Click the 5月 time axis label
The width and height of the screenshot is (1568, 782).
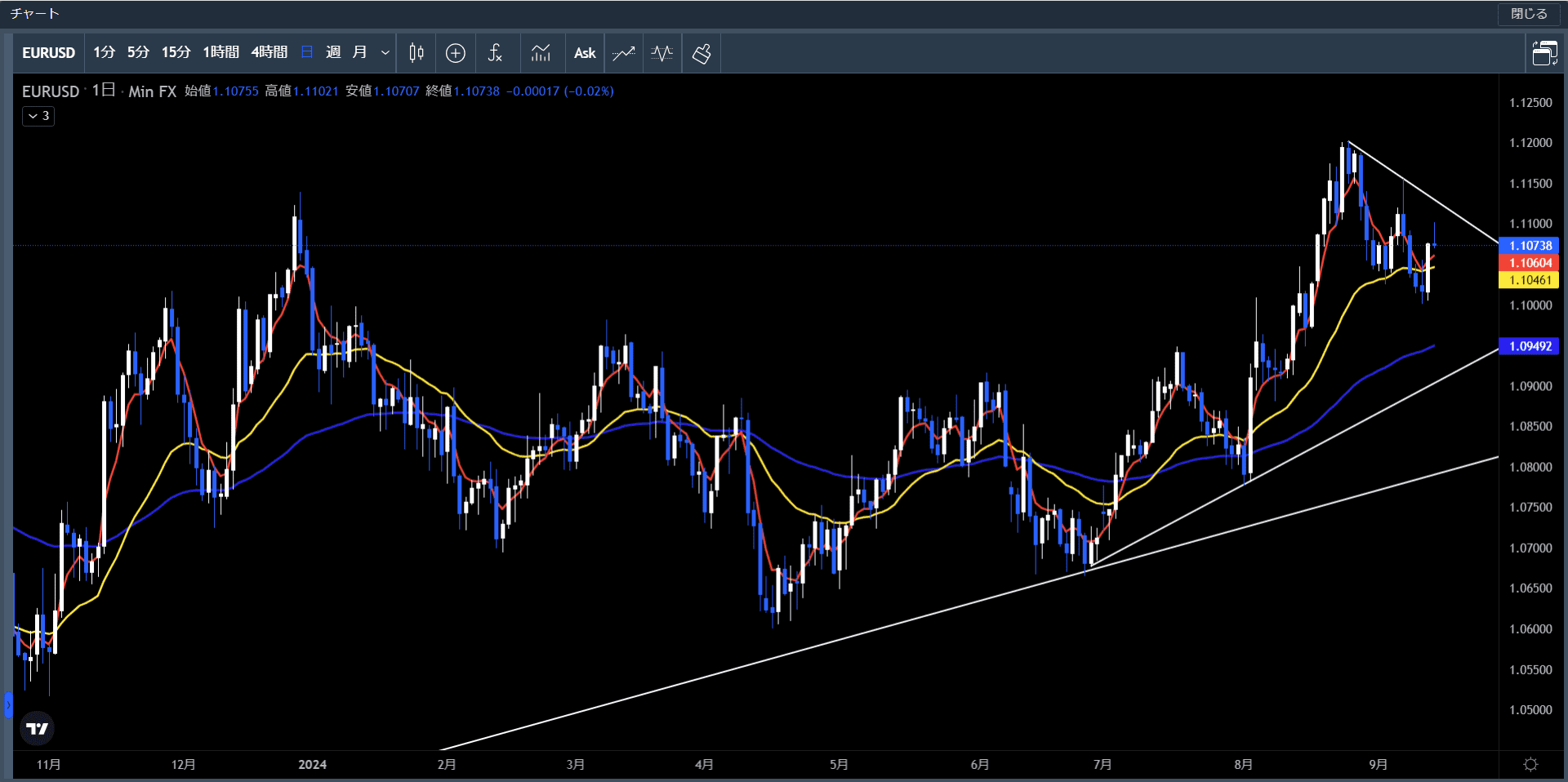point(839,765)
